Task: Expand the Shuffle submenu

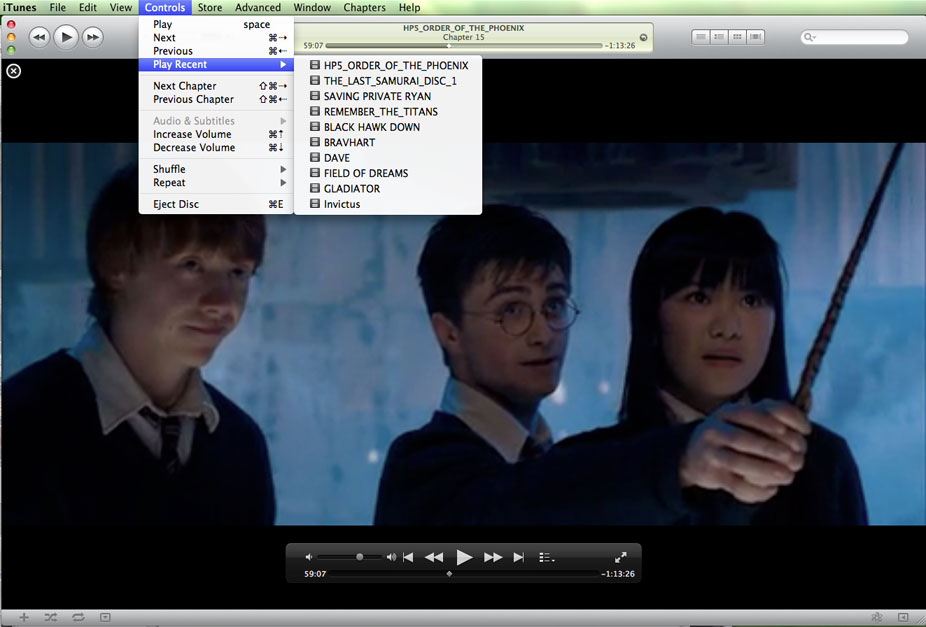Action: point(216,169)
